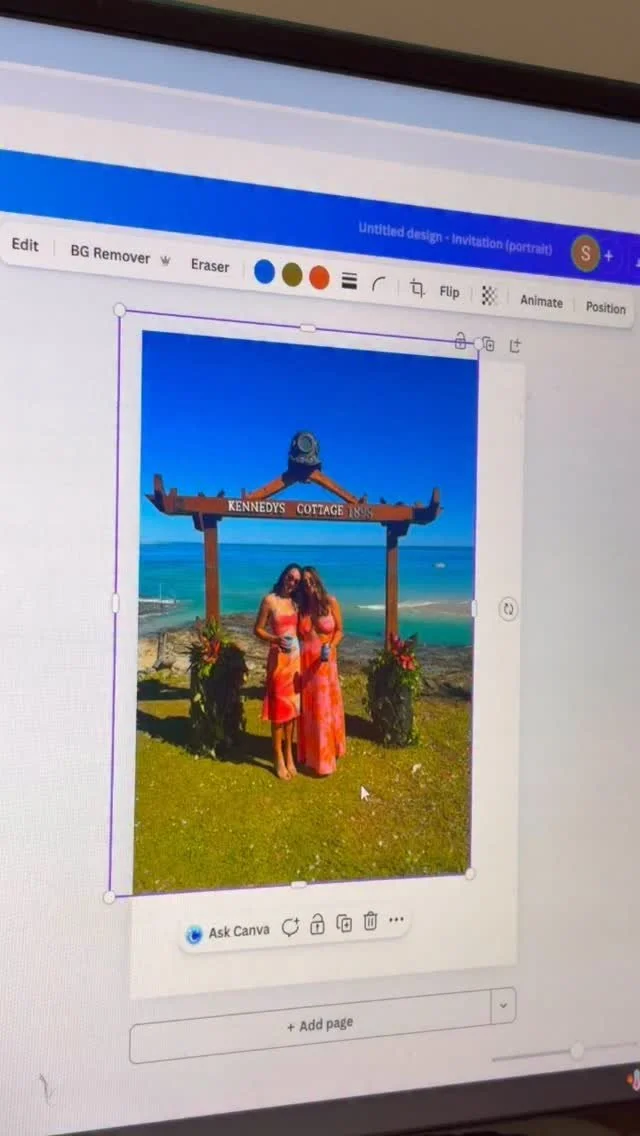This screenshot has height=1136, width=640.
Task: Delete the element with trash icon
Action: [x=370, y=921]
